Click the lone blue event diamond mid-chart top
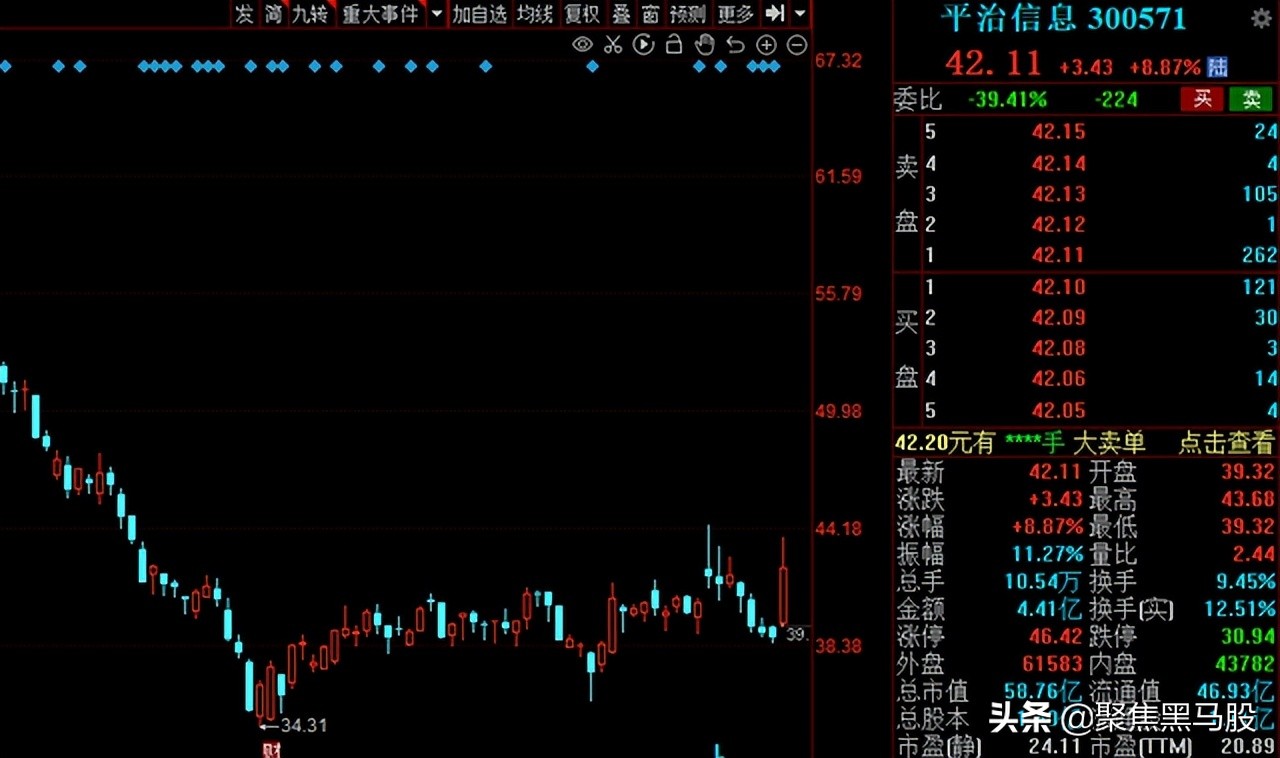1280x758 pixels. point(592,67)
